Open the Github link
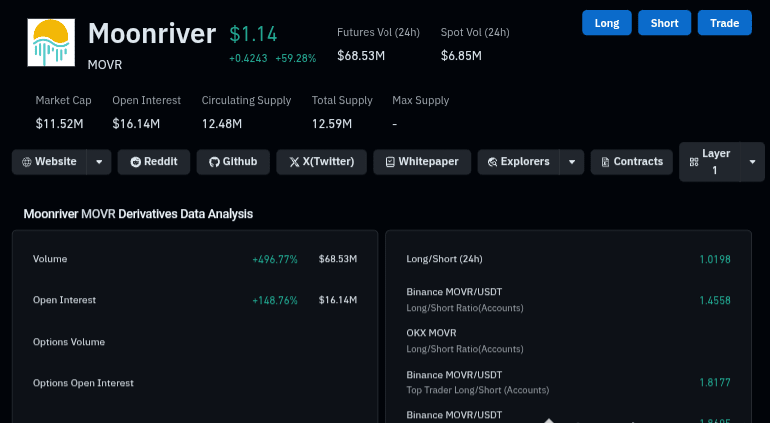Image resolution: width=770 pixels, height=423 pixels. 233,162
